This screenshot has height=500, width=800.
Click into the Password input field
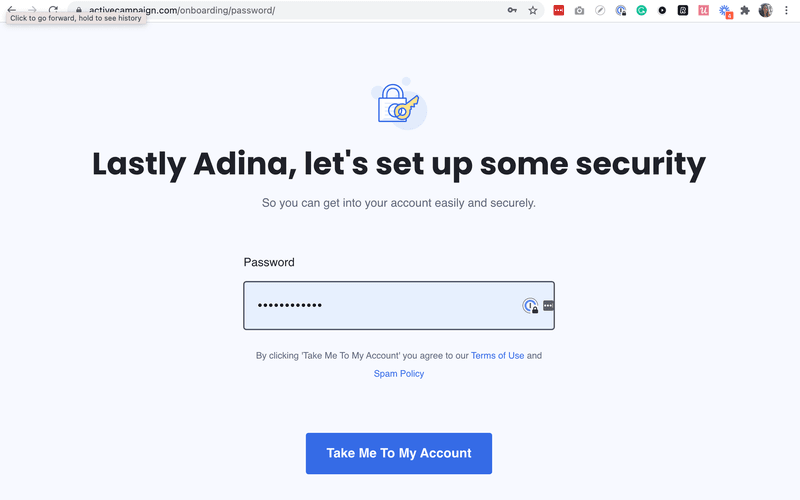[380, 306]
